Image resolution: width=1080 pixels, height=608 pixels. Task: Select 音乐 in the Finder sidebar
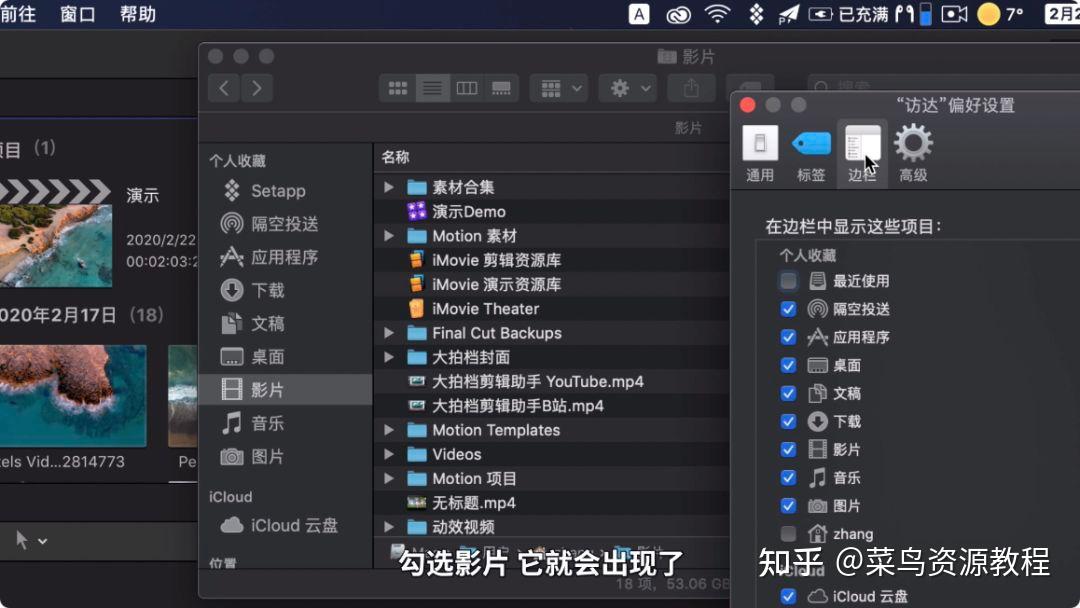(265, 423)
